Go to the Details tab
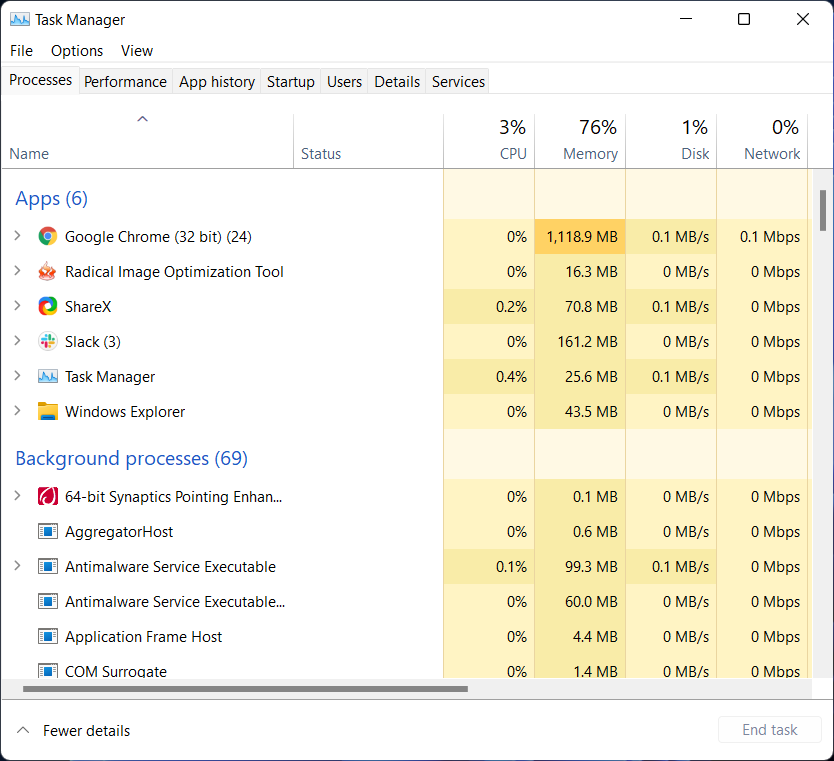The height and width of the screenshot is (761, 834). [397, 81]
